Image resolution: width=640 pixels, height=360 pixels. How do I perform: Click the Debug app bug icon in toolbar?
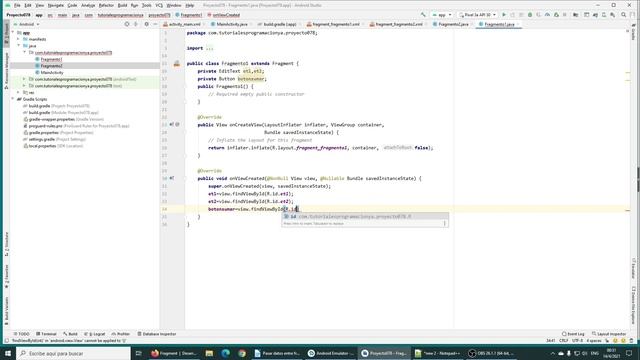(x=530, y=15)
